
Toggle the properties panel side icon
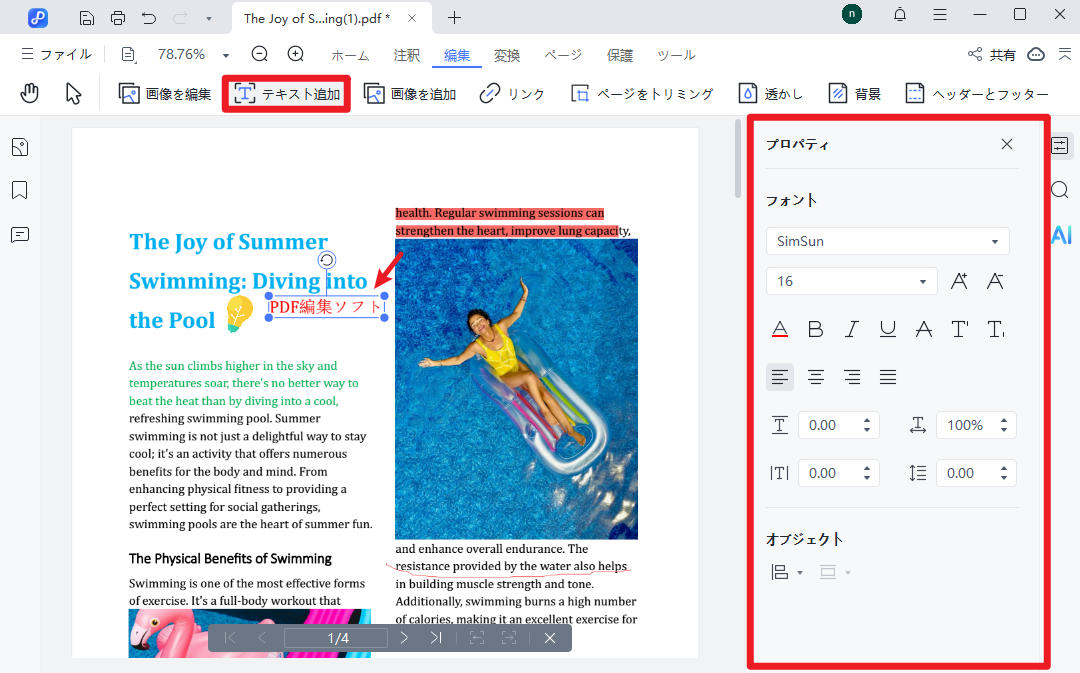[1060, 145]
